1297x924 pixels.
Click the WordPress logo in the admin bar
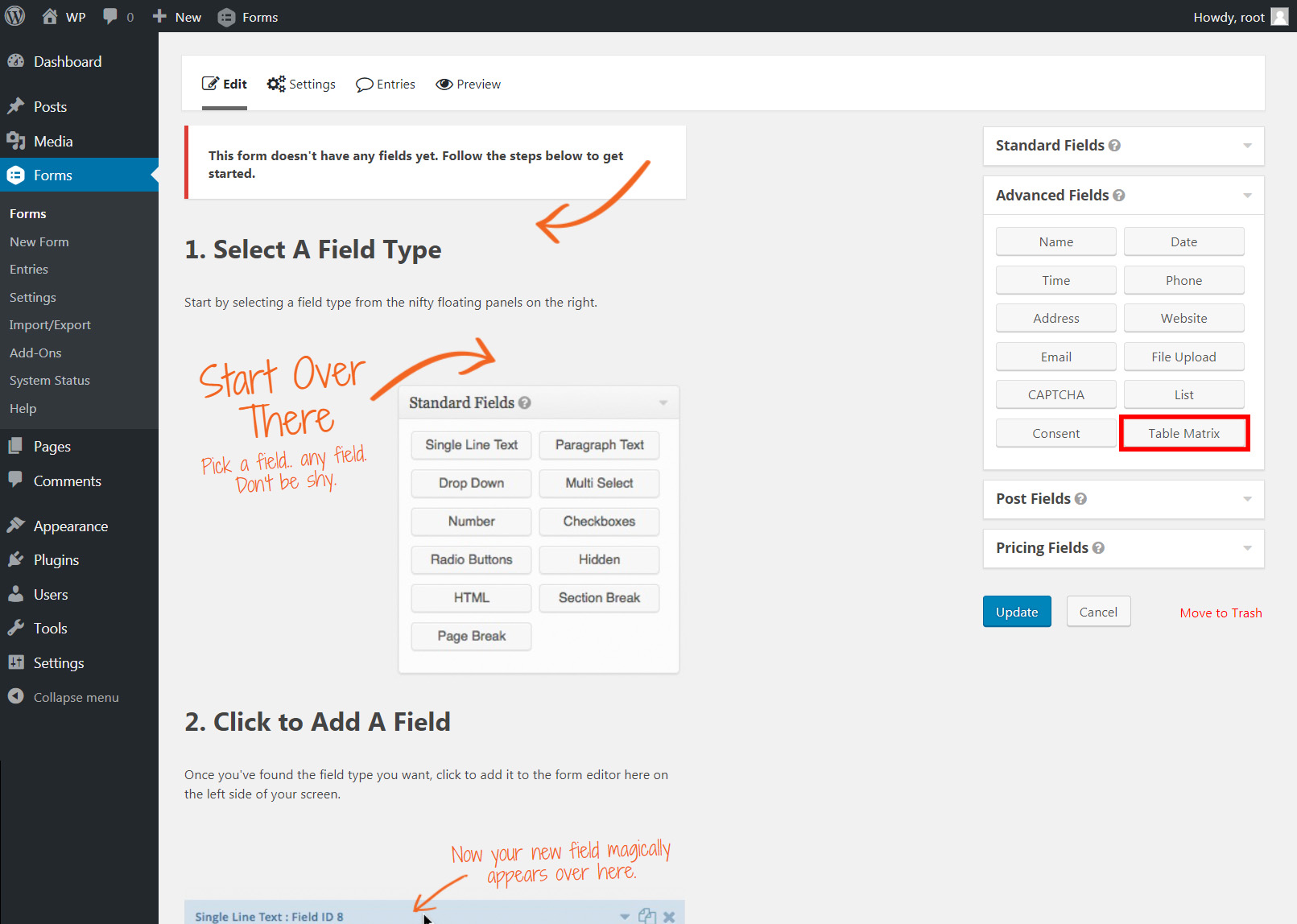point(15,16)
